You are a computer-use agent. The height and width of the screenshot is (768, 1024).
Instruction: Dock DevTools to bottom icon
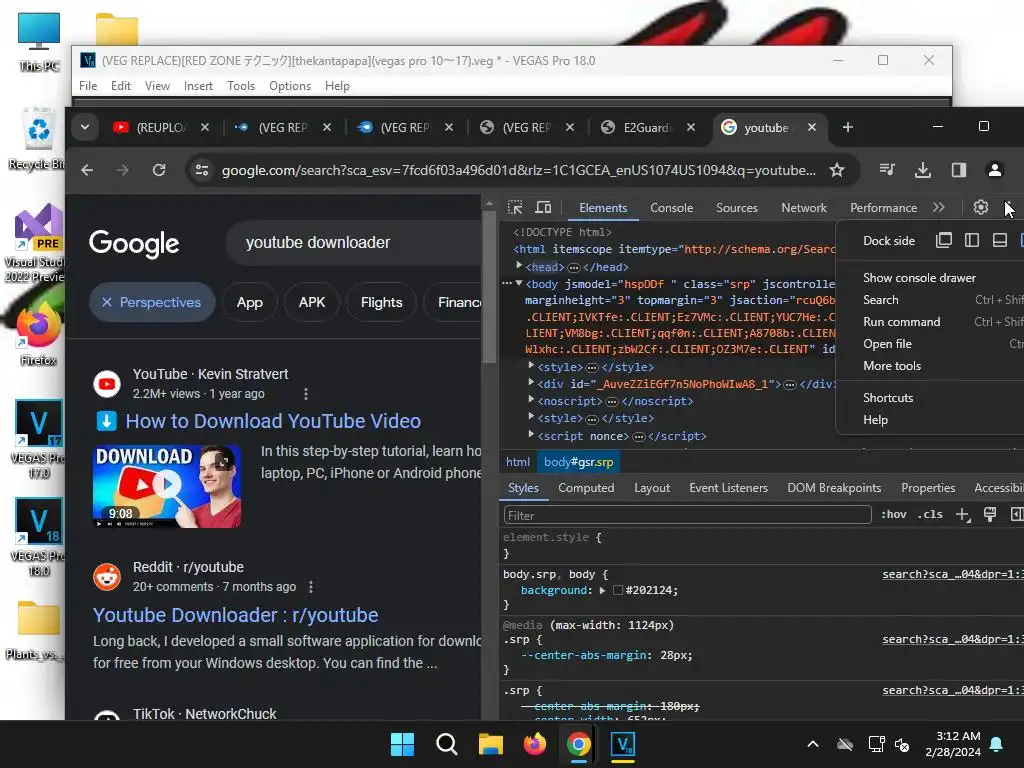(x=999, y=240)
